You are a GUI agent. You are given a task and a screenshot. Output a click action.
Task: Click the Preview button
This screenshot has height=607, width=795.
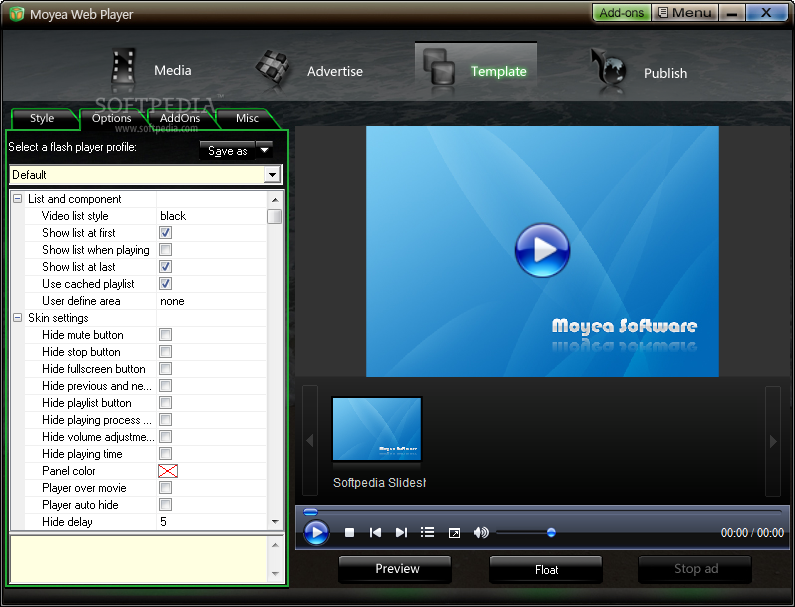click(x=397, y=569)
